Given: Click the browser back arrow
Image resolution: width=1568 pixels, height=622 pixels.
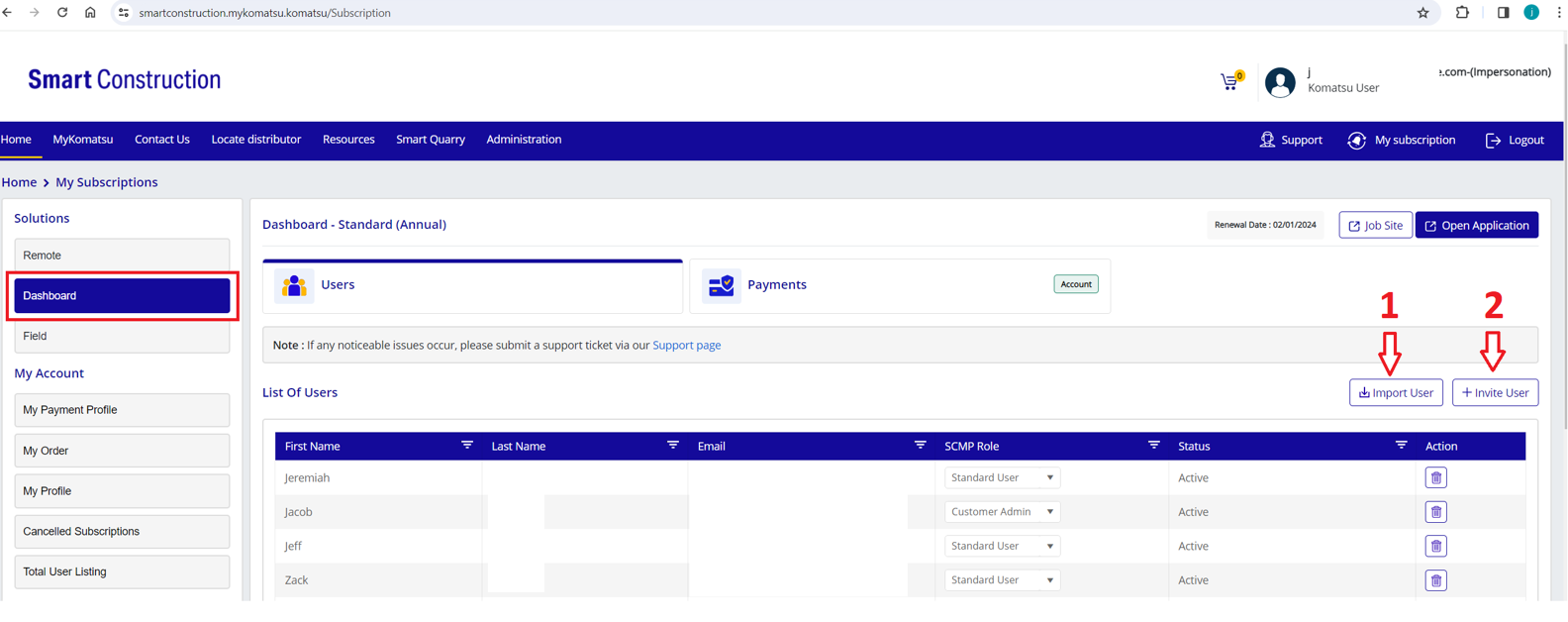Looking at the screenshot, I should 8,13.
